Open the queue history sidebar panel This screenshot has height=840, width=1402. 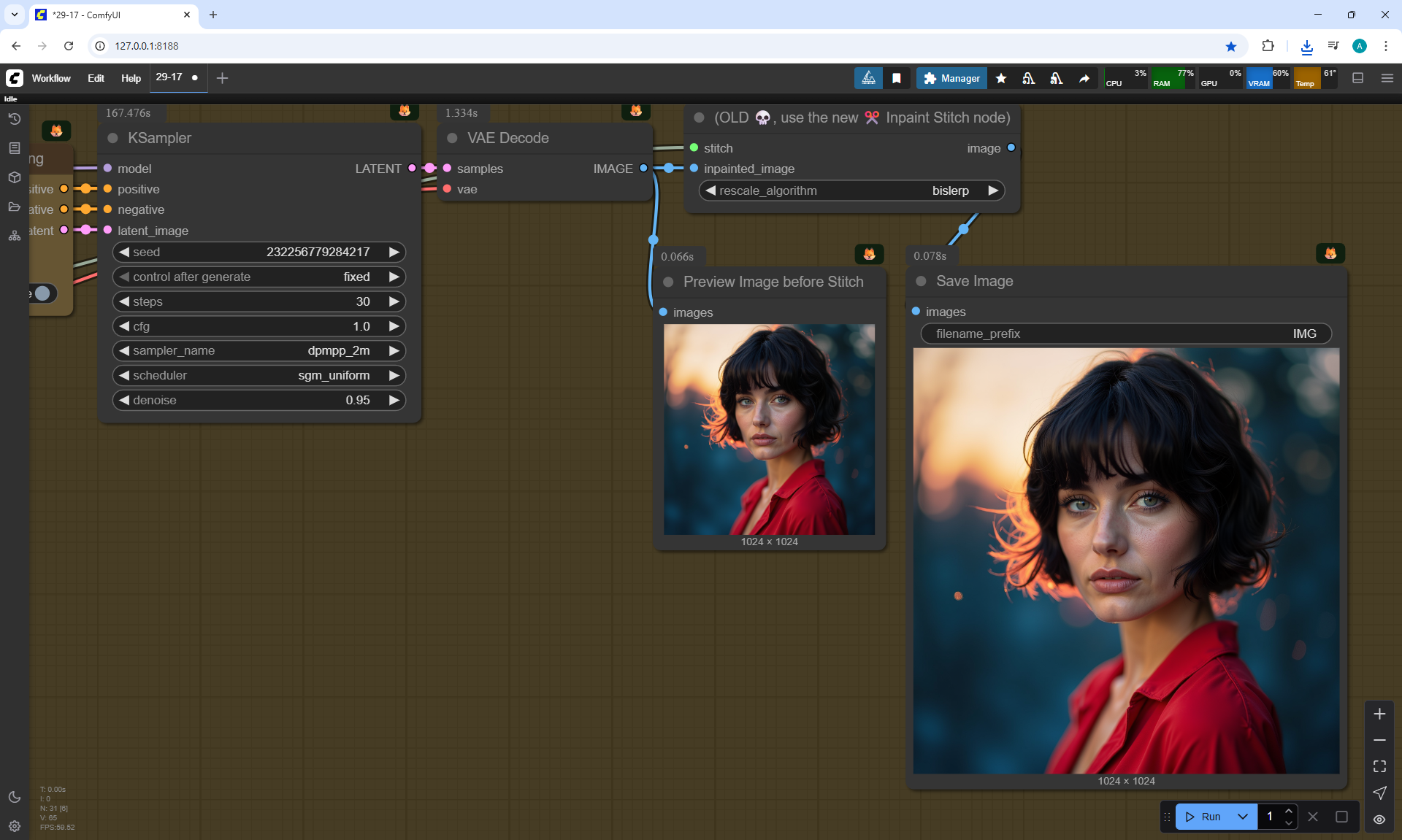pyautogui.click(x=14, y=119)
